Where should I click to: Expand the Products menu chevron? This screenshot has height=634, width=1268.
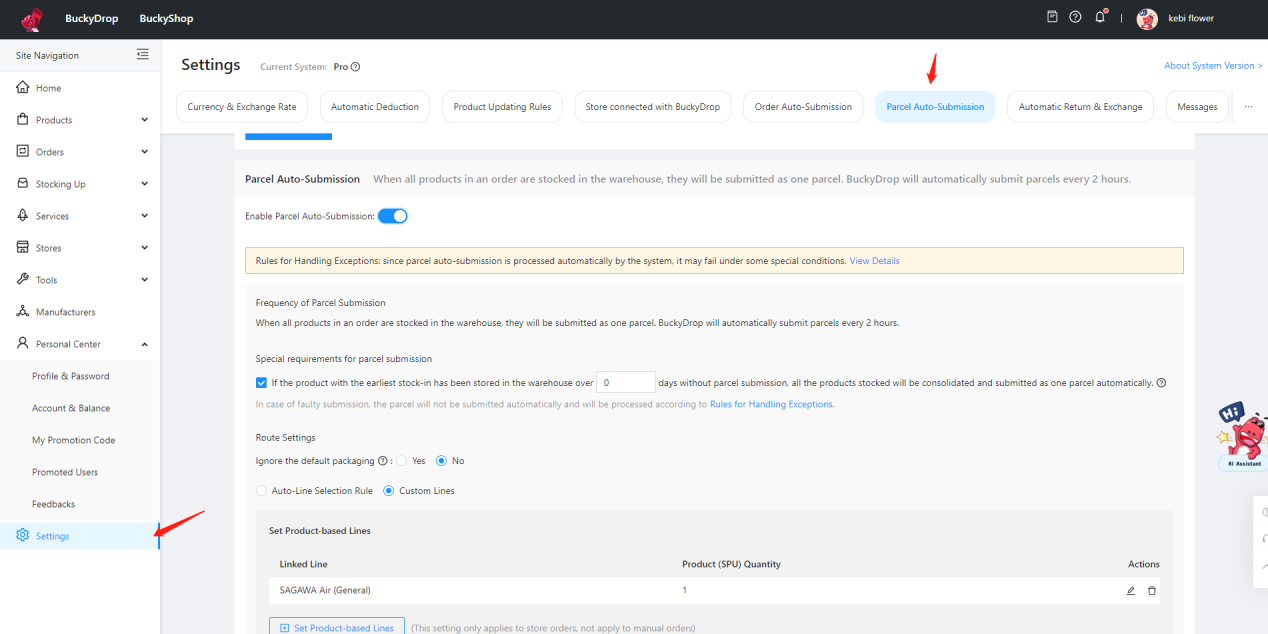click(x=145, y=120)
